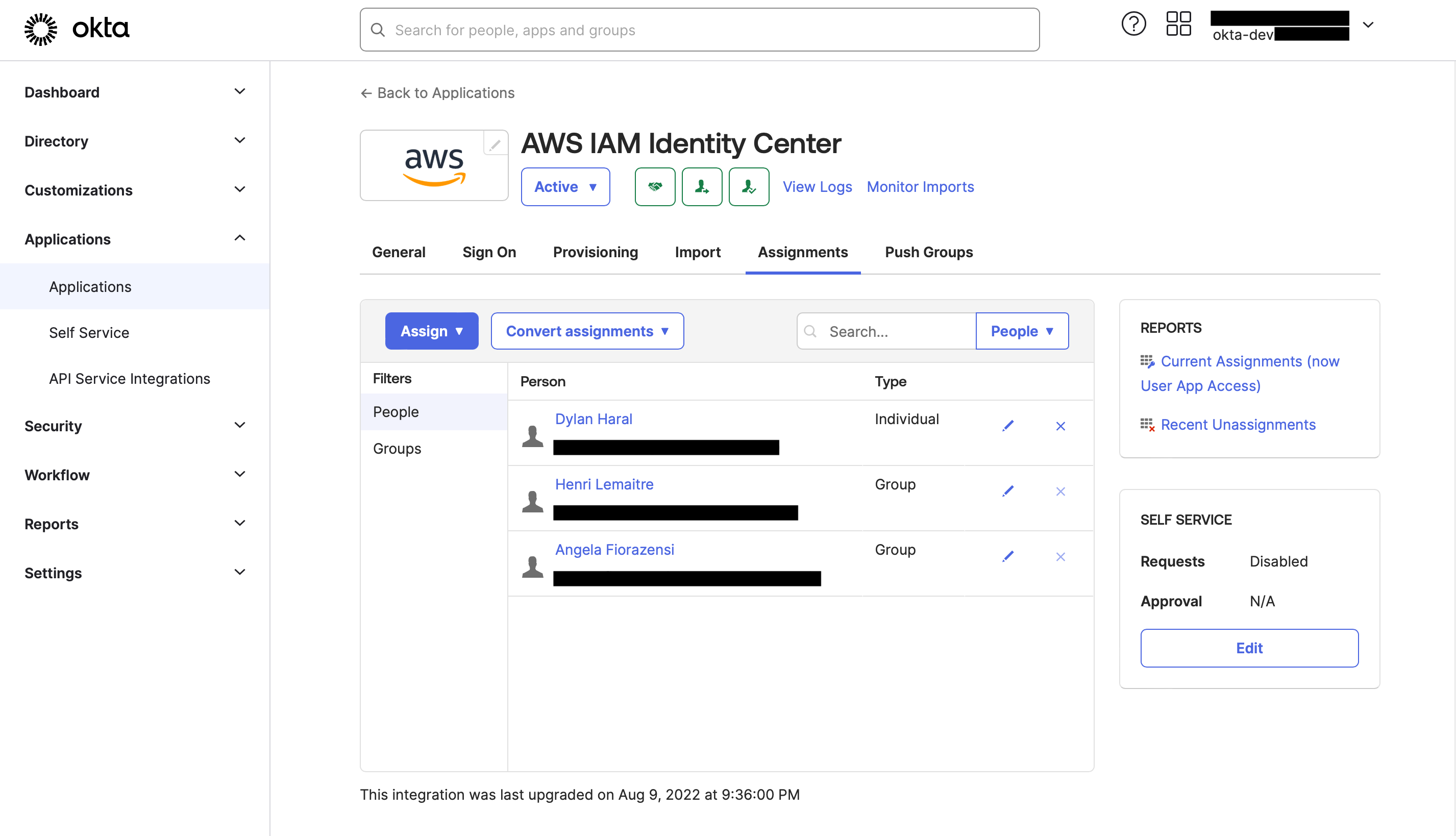Image resolution: width=1456 pixels, height=836 pixels.
Task: Edit Henri Lemaitre's assignment
Action: click(x=1008, y=491)
